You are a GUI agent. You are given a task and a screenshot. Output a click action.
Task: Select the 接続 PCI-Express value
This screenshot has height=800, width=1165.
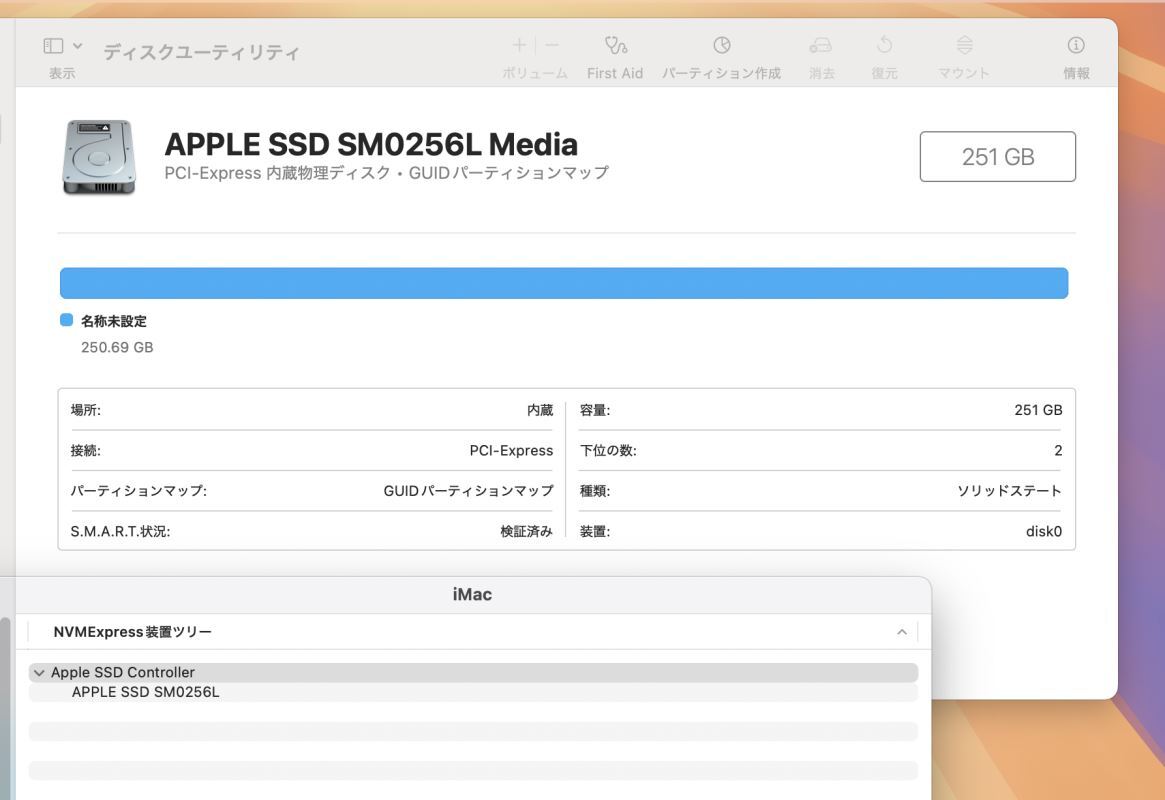[511, 450]
